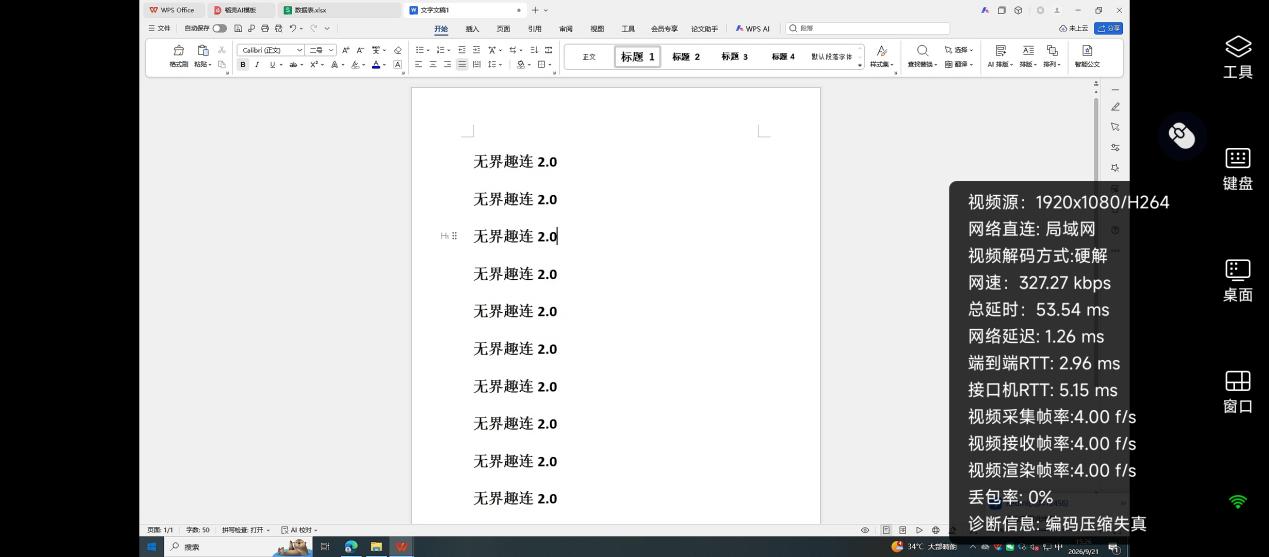Click the increase indent icon
This screenshot has height=557, width=1269.
pyautogui.click(x=476, y=49)
